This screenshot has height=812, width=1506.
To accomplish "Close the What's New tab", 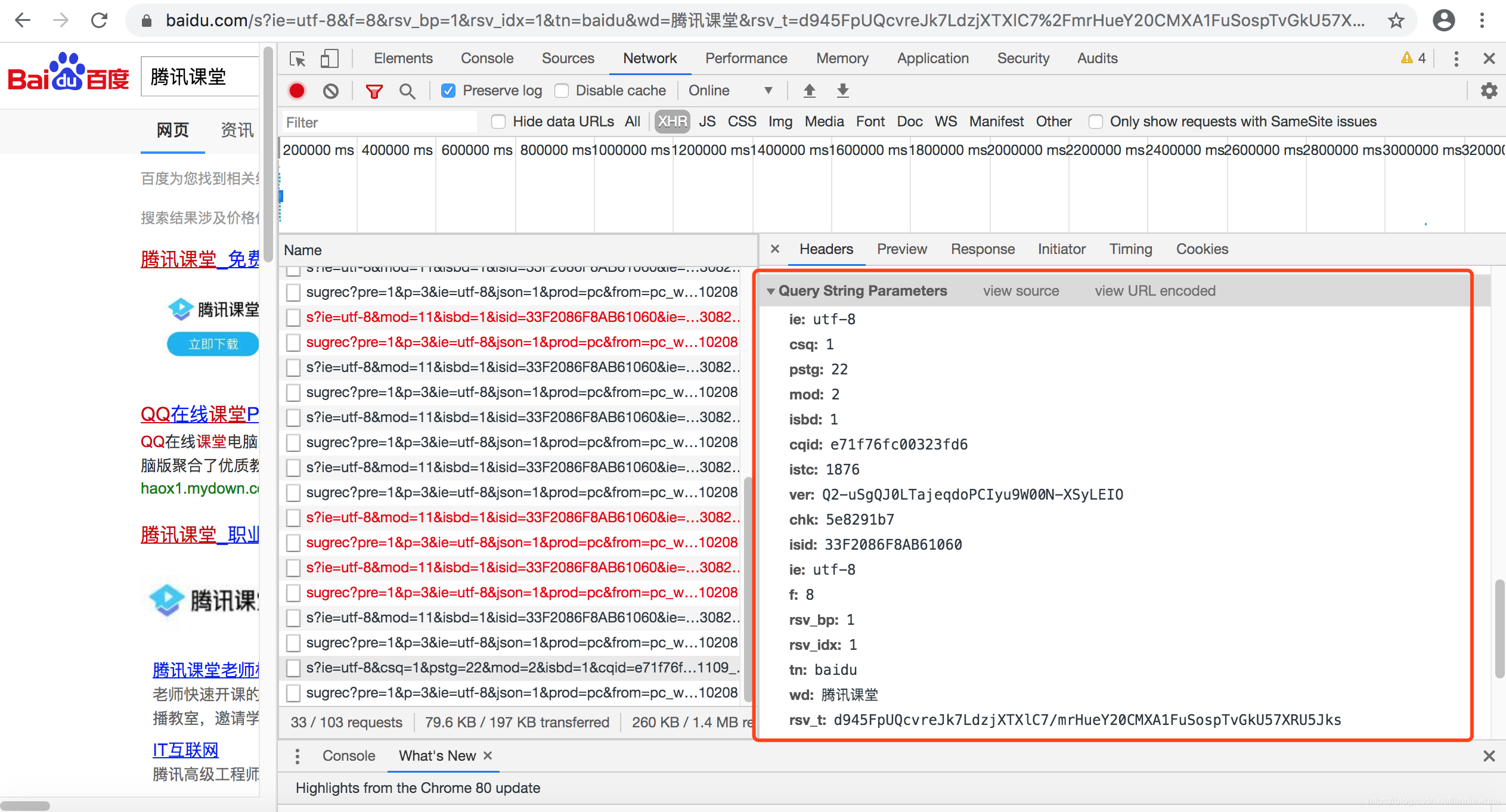I will coord(488,755).
